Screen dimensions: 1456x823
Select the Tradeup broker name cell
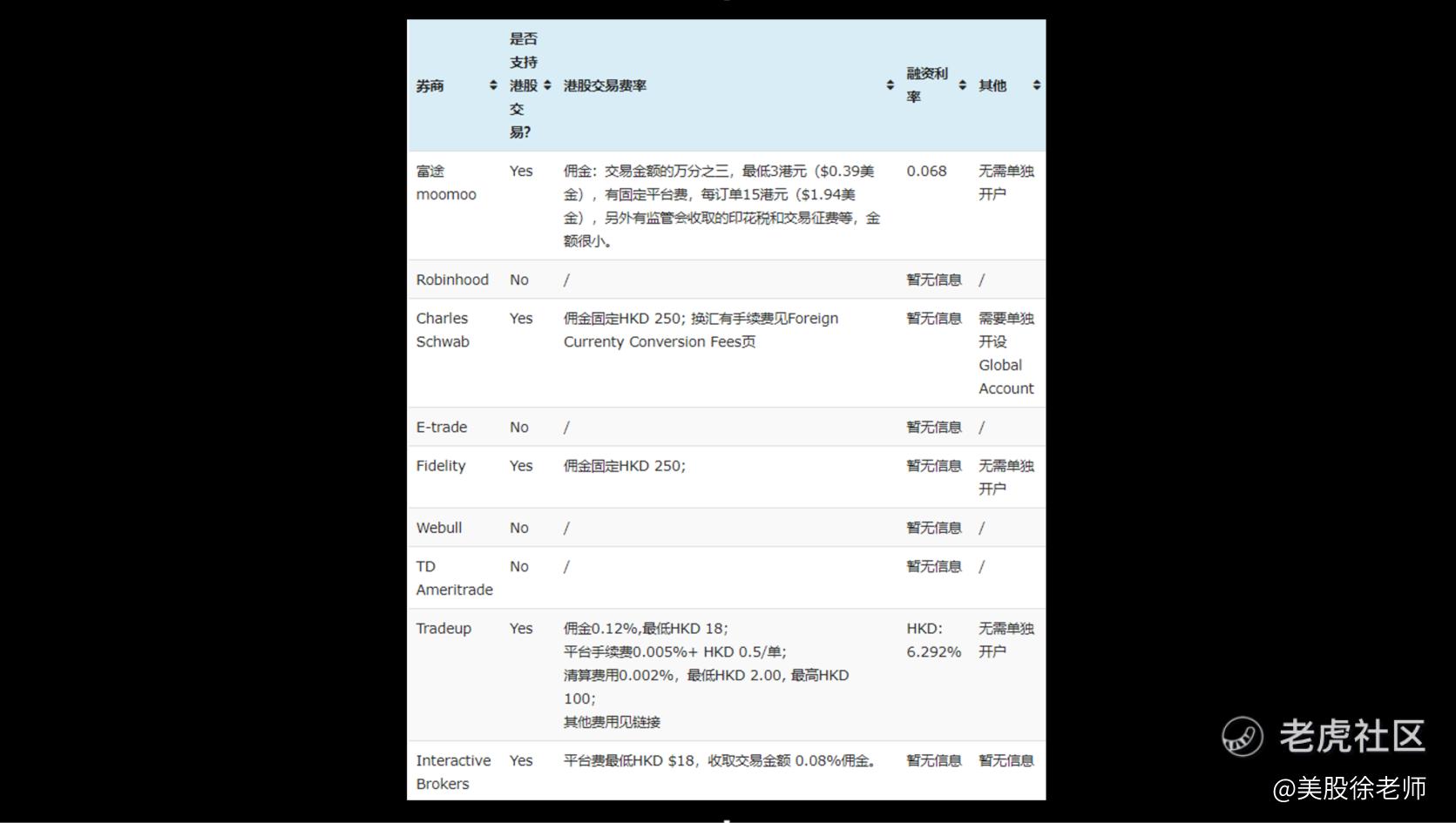point(444,628)
